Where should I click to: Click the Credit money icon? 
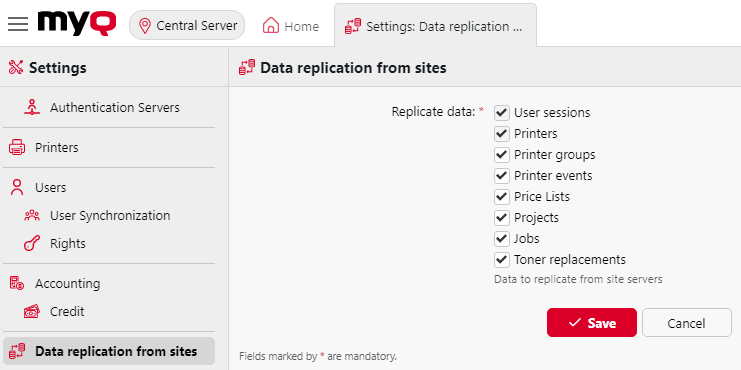[32, 312]
